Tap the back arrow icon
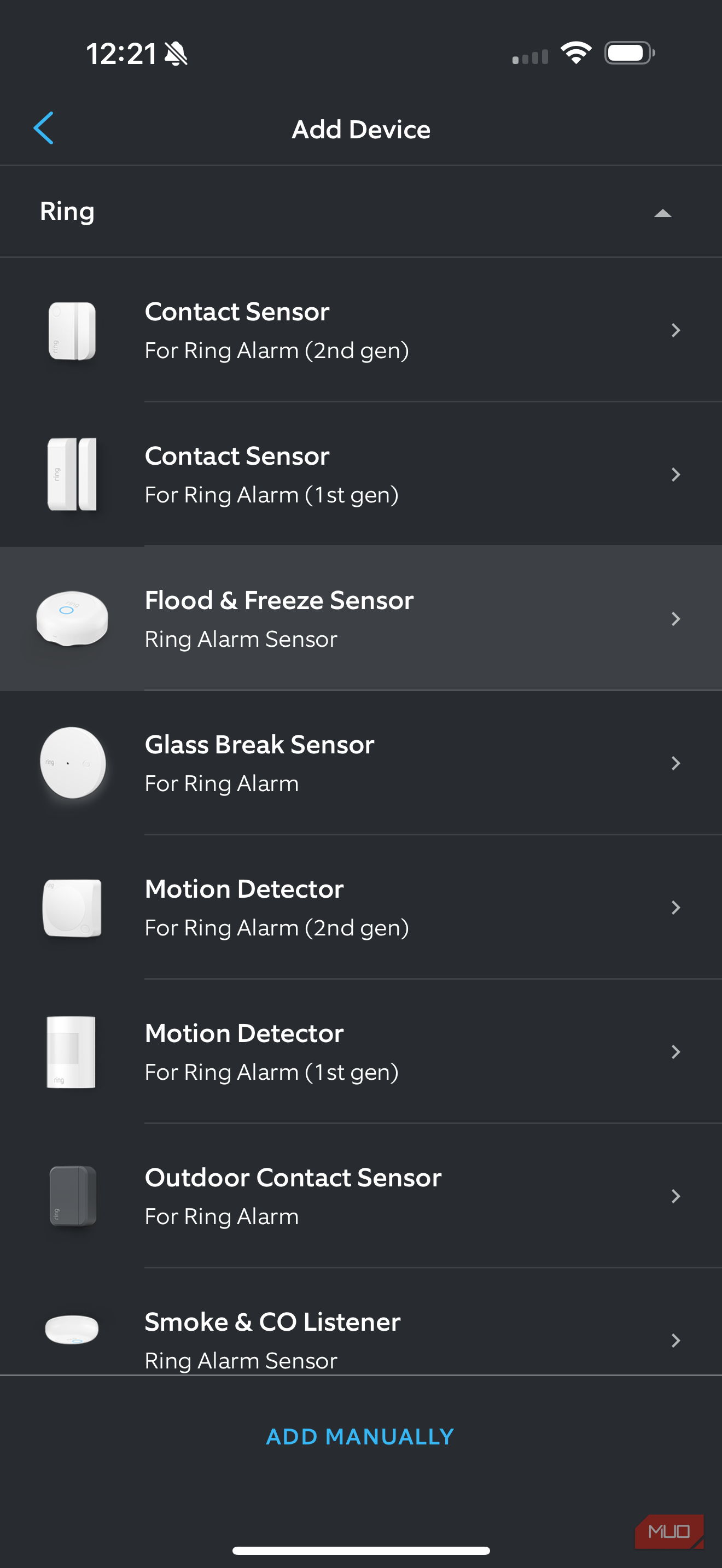The image size is (722, 1568). coord(43,128)
